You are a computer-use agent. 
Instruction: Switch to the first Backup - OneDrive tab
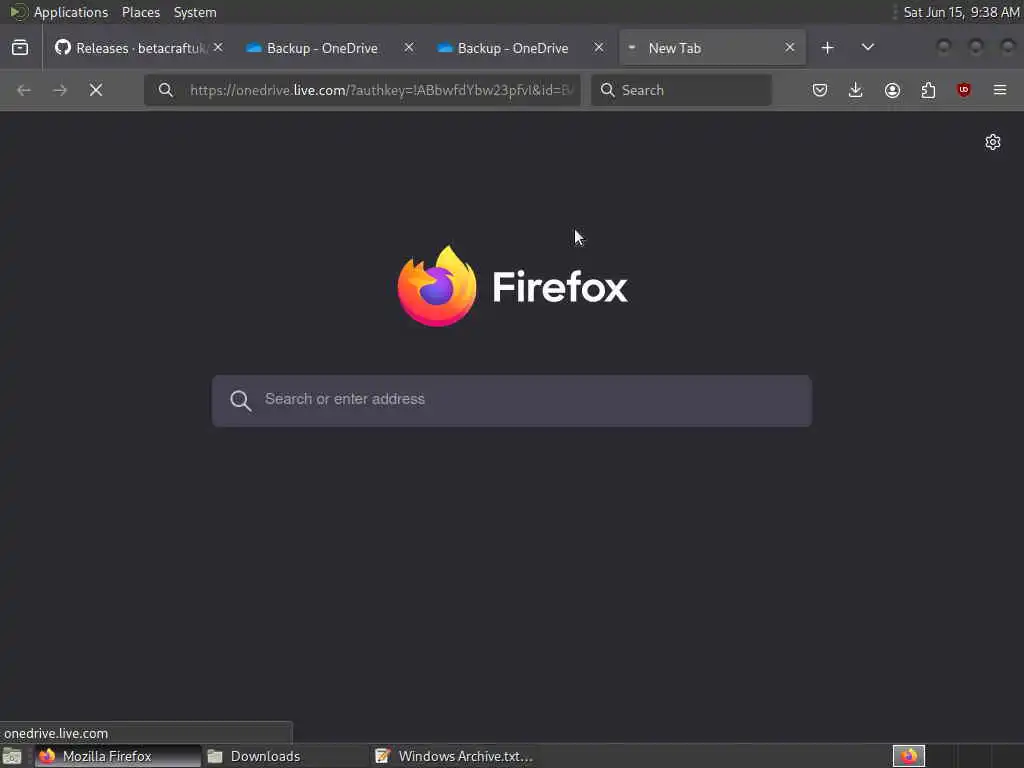pos(322,48)
